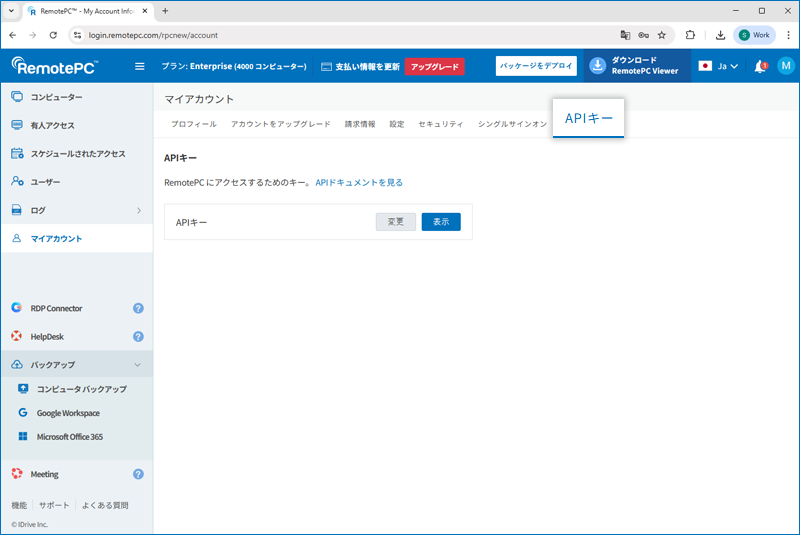Open browser extensions icon
800x535 pixels.
[690, 35]
